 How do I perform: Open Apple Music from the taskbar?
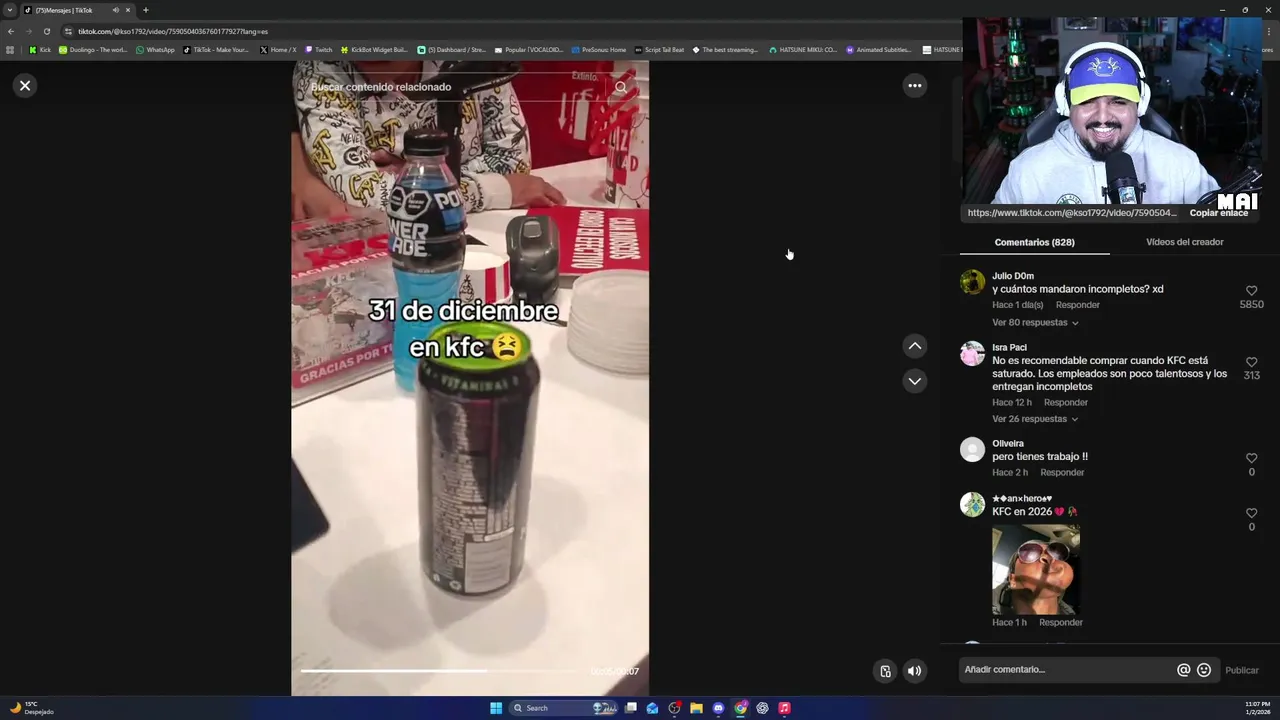pyautogui.click(x=784, y=708)
